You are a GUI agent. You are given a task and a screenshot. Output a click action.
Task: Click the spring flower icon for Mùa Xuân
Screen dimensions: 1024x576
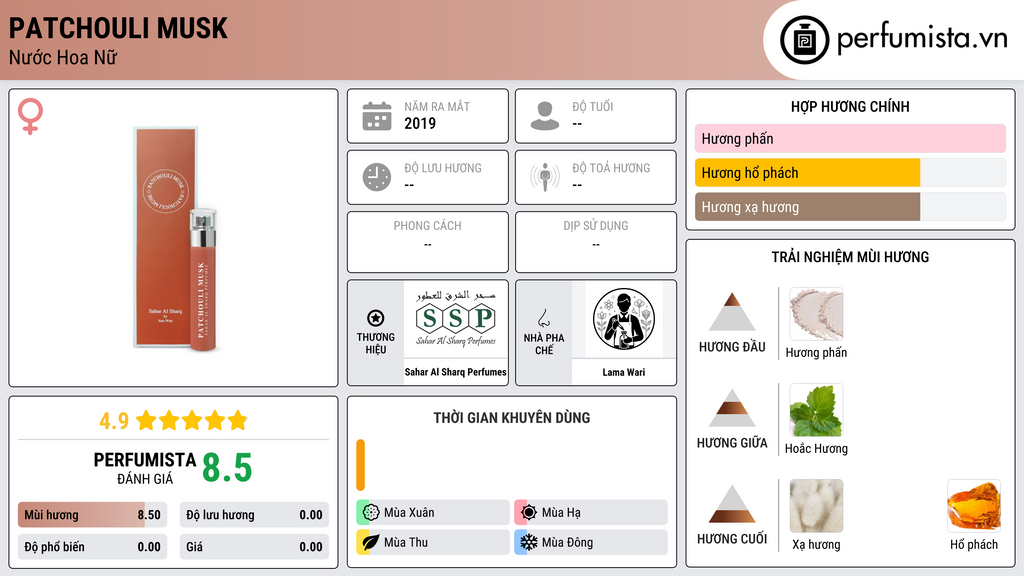(371, 513)
